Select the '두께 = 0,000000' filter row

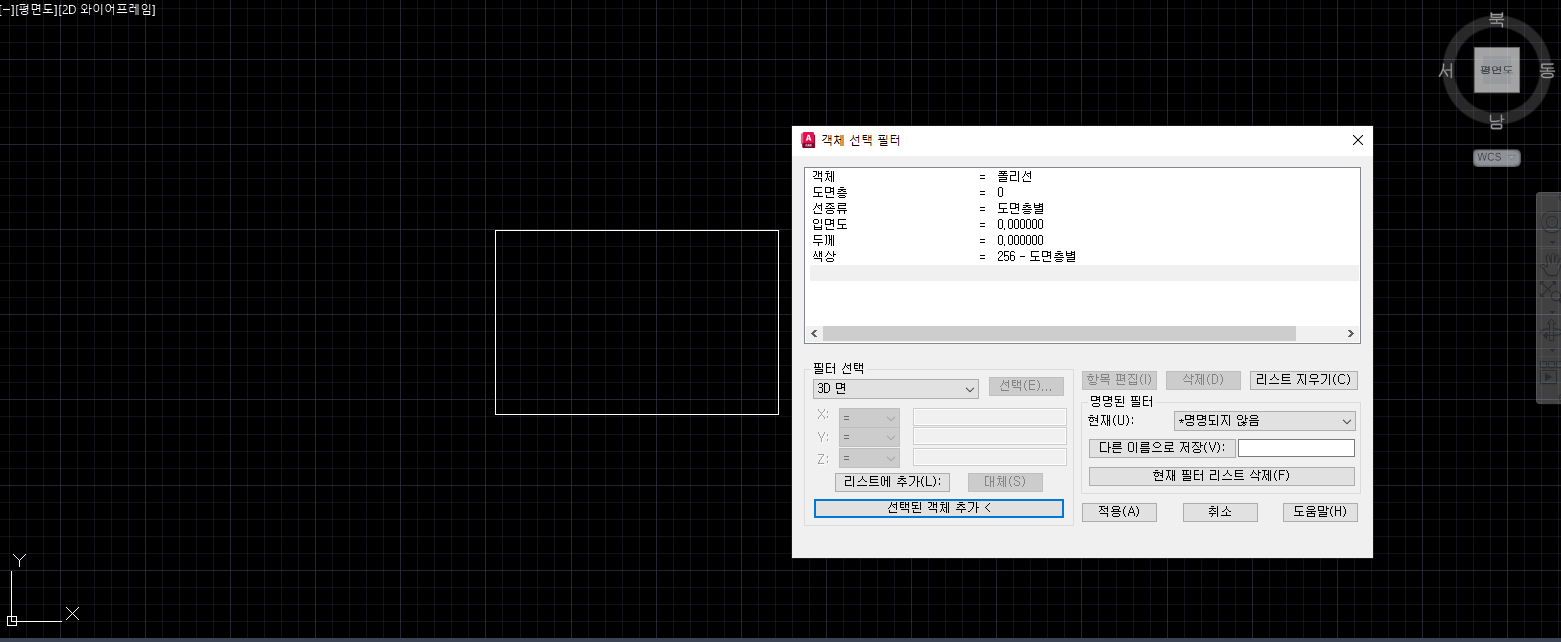(x=1082, y=241)
